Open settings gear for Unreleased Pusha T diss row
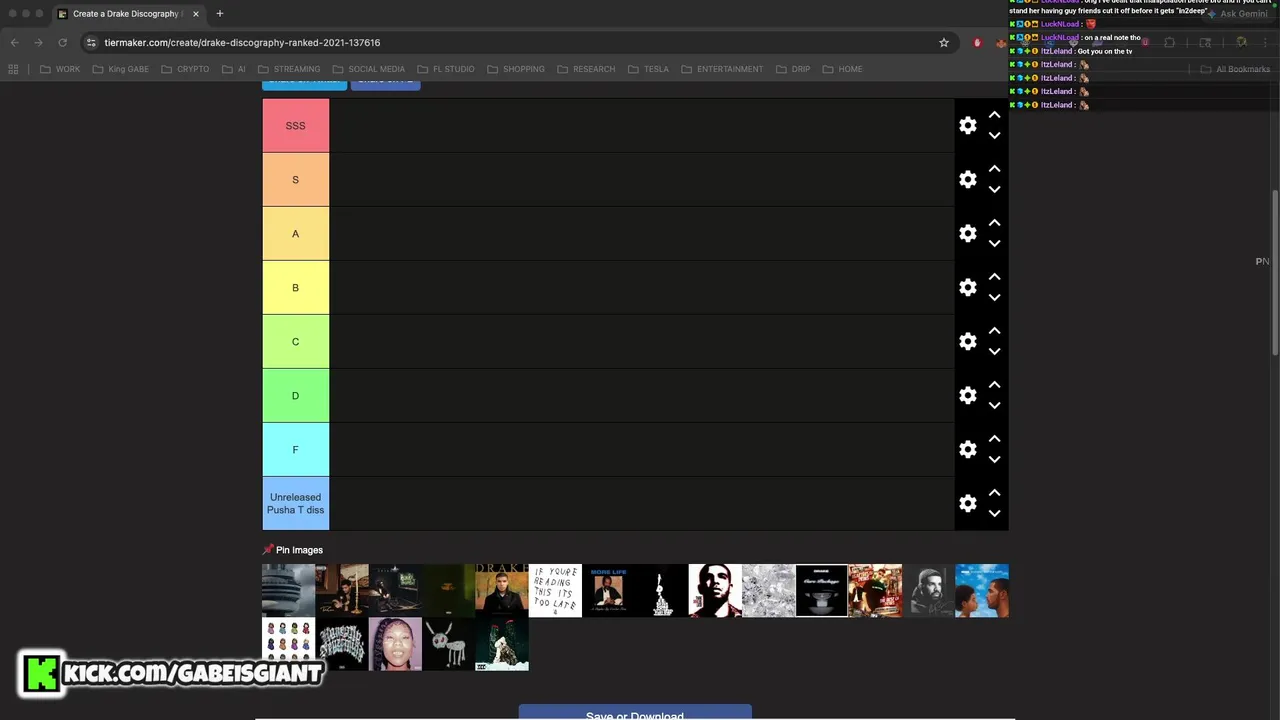The image size is (1280, 720). coord(967,504)
